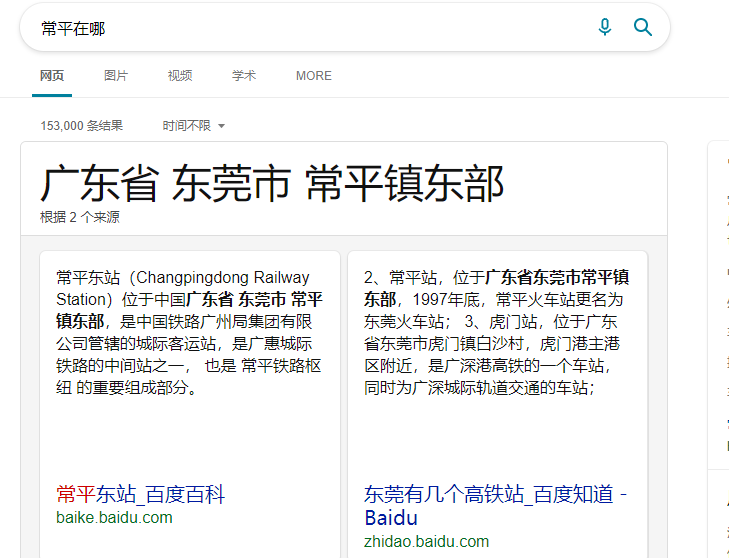Click the 根据 2 个来源 text
Screen dimensions: 729x558
[80, 217]
